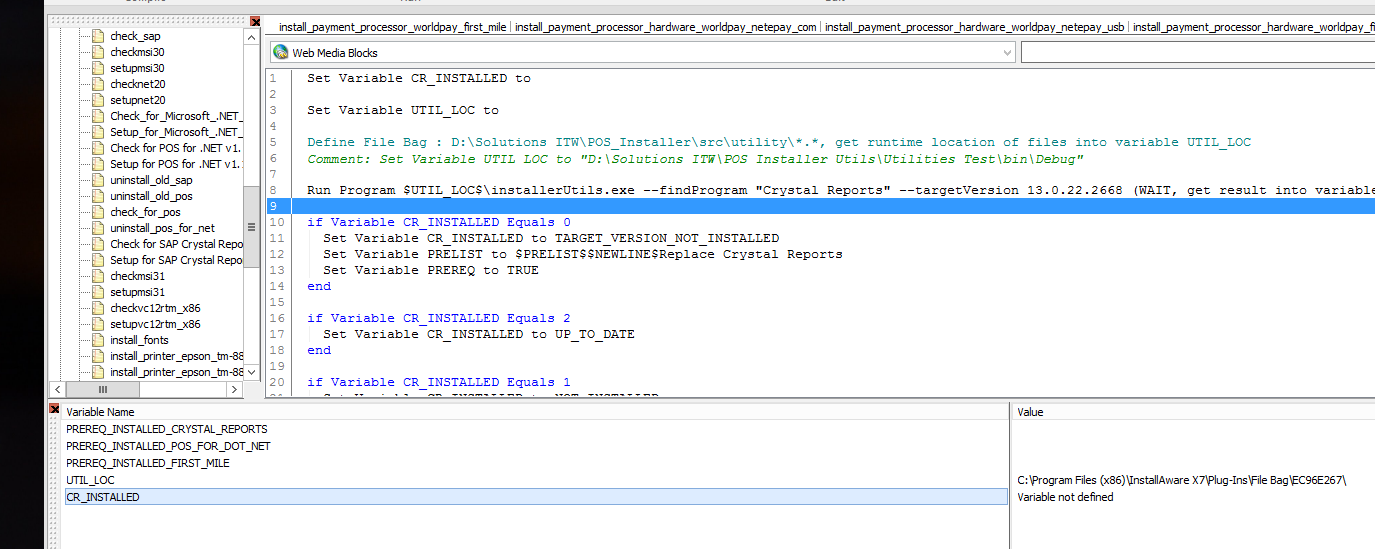Click the checkvc12rtm_x86 script page icon
1375x549 pixels.
tap(97, 308)
